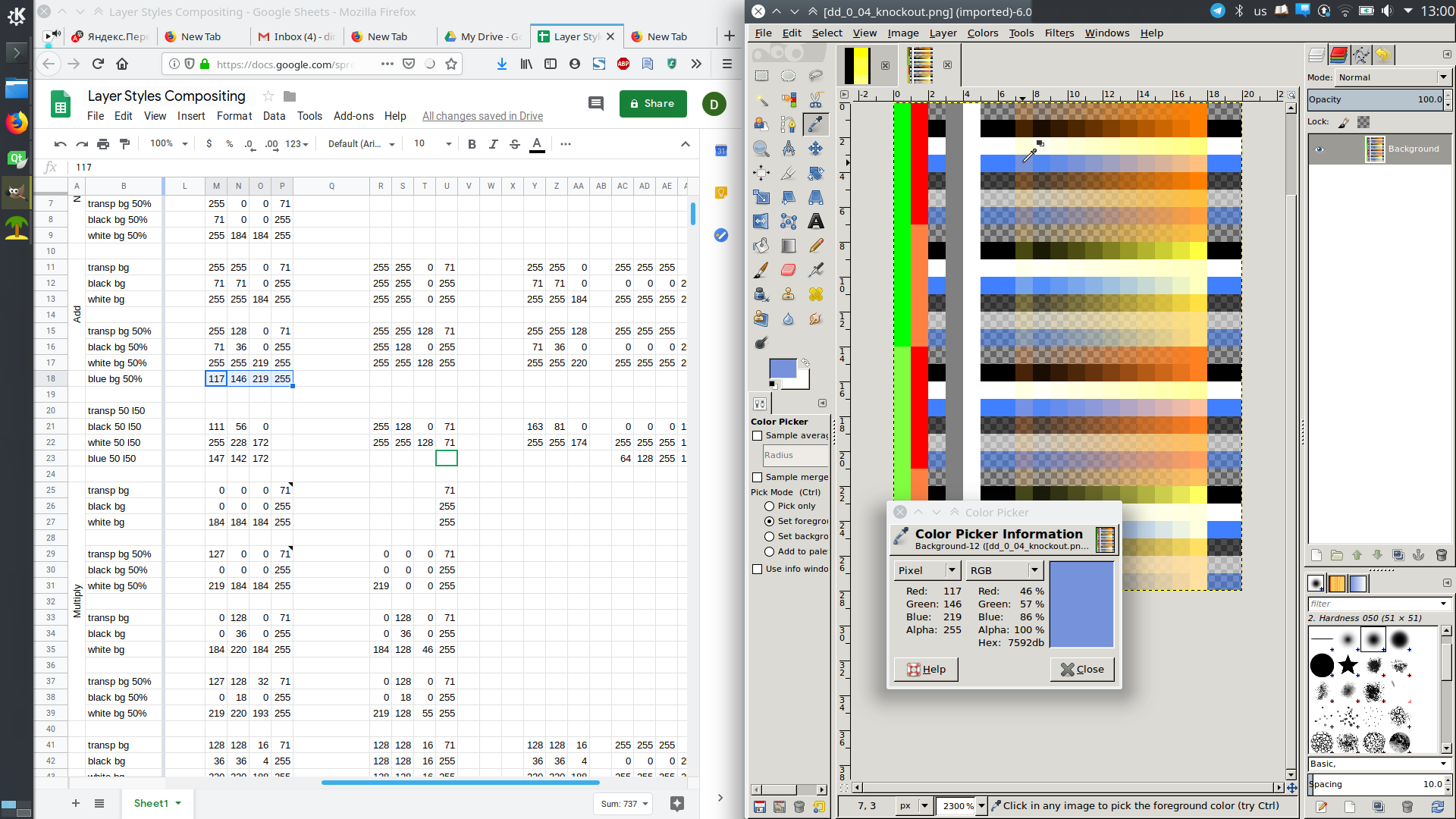Close the Color Picker Information dialog

[x=1082, y=669]
